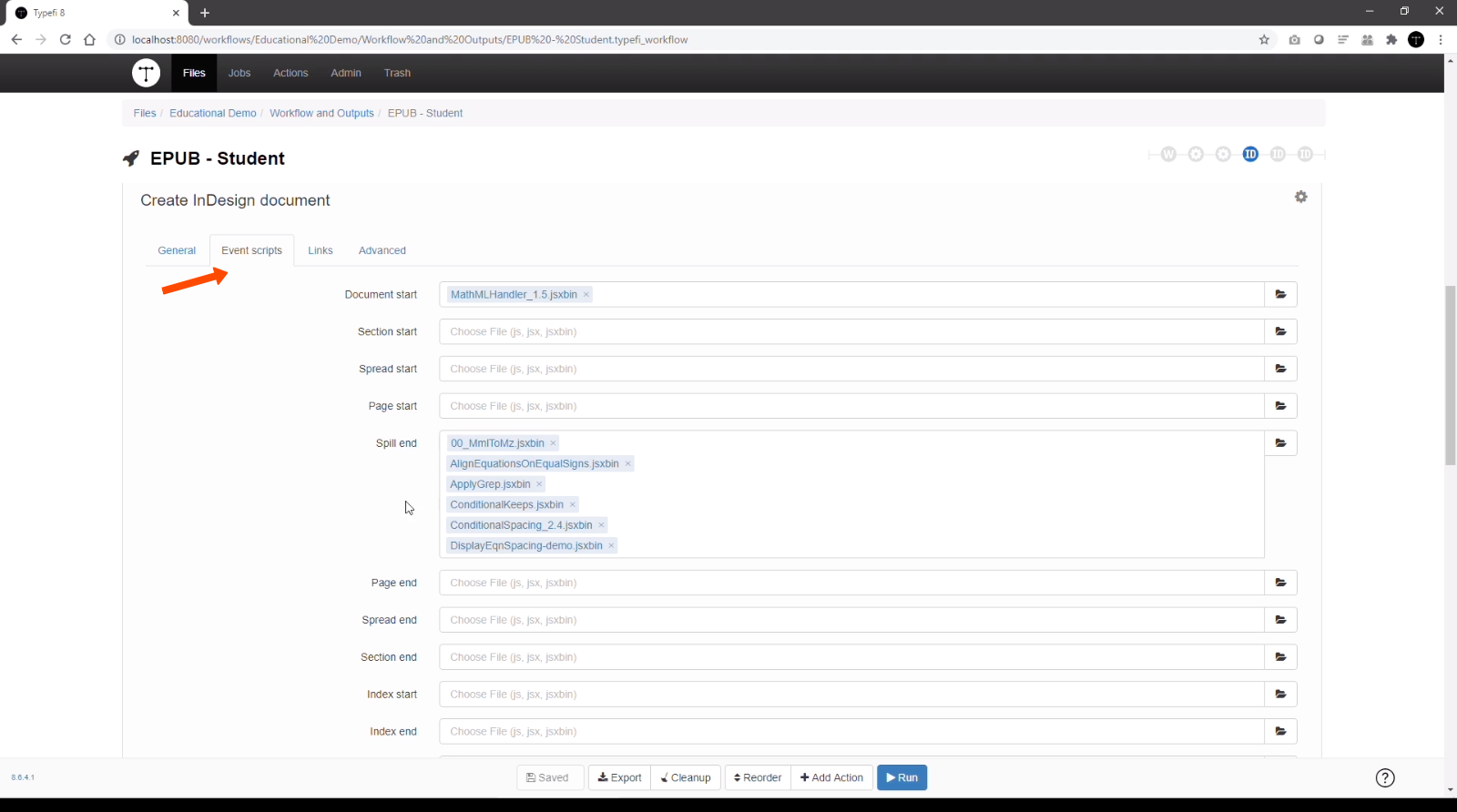Reload the page in the browser
Screen dimensions: 1457x812
click(x=65, y=39)
